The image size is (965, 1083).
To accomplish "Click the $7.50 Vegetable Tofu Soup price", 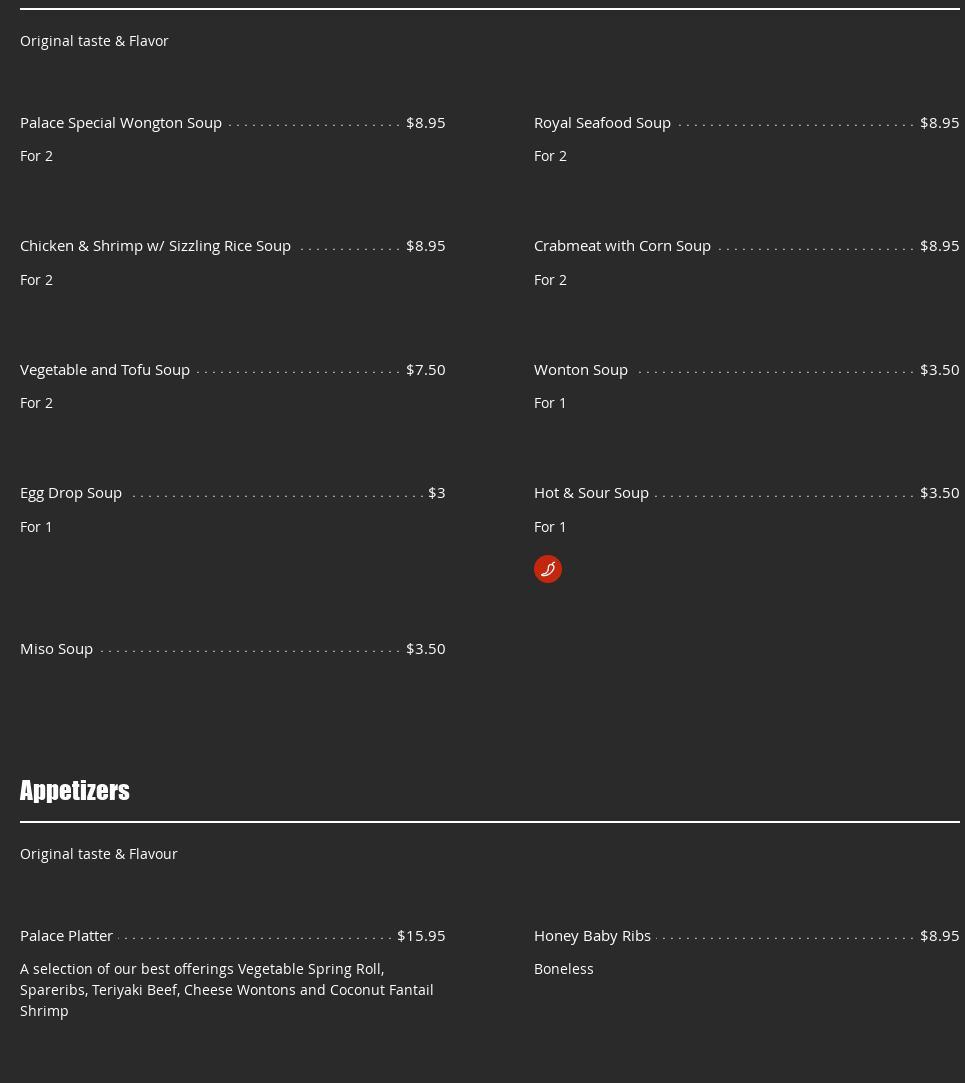I will 426,370.
